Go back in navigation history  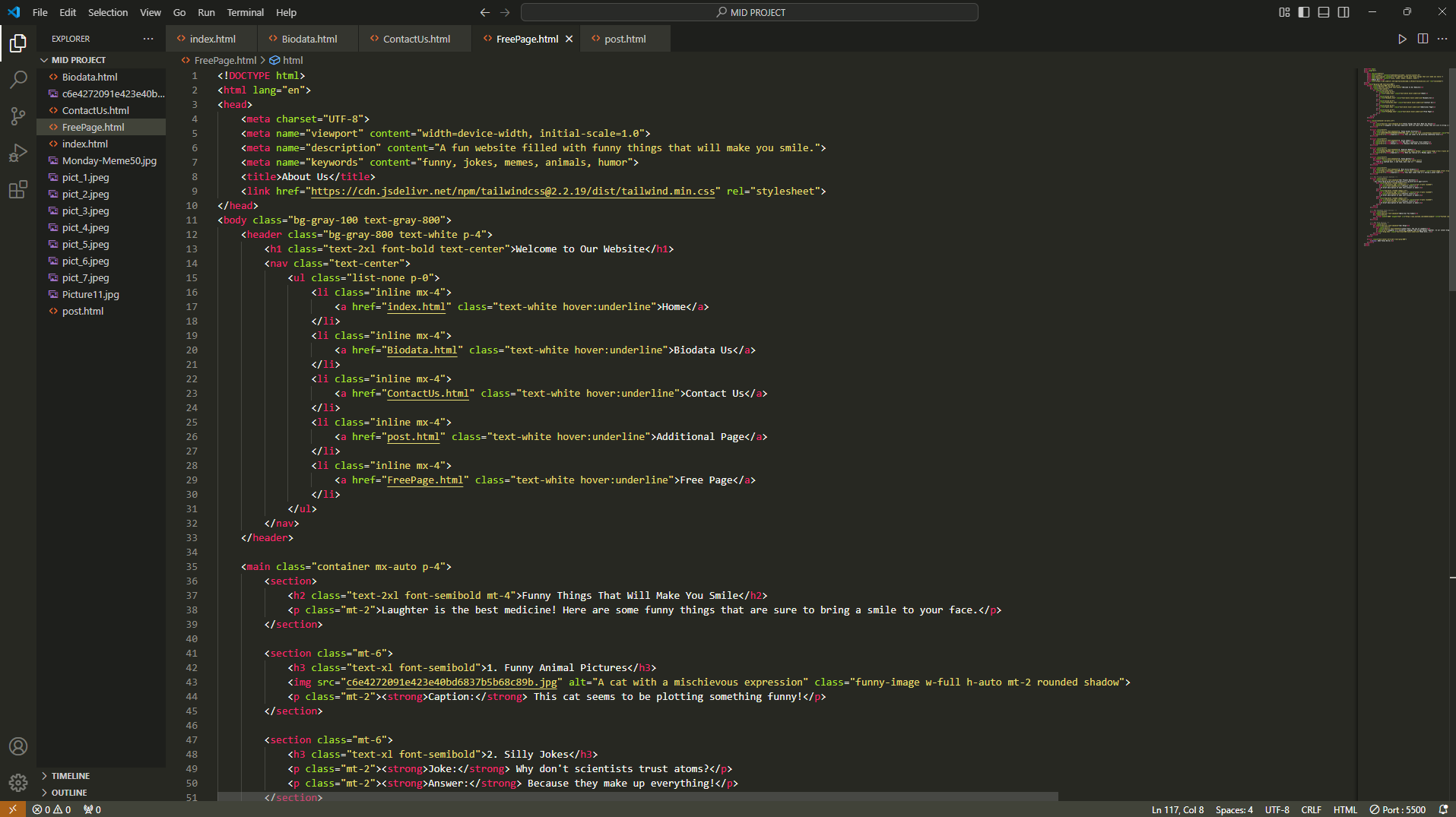click(x=485, y=12)
